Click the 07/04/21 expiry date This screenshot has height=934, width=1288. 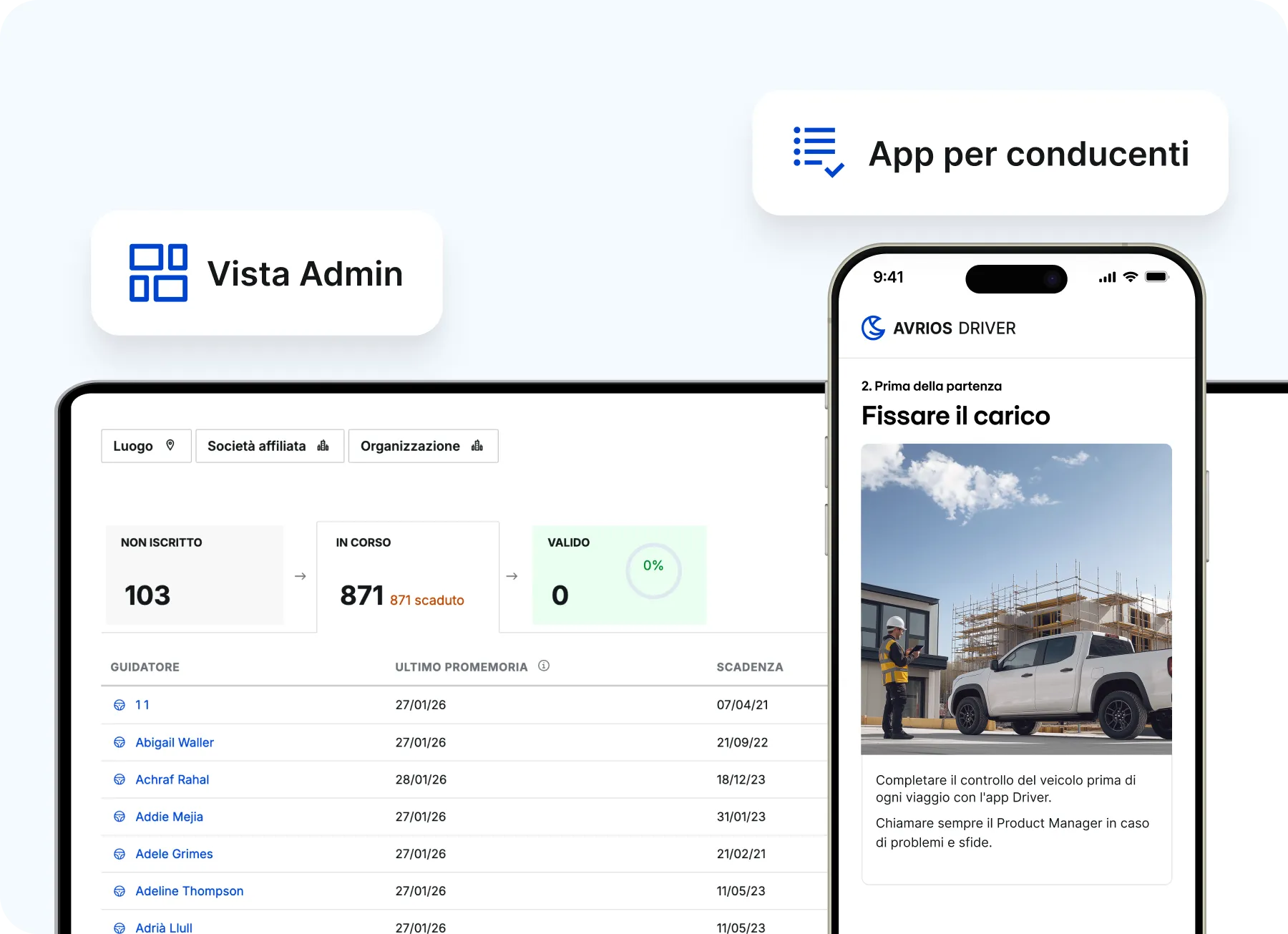click(743, 705)
